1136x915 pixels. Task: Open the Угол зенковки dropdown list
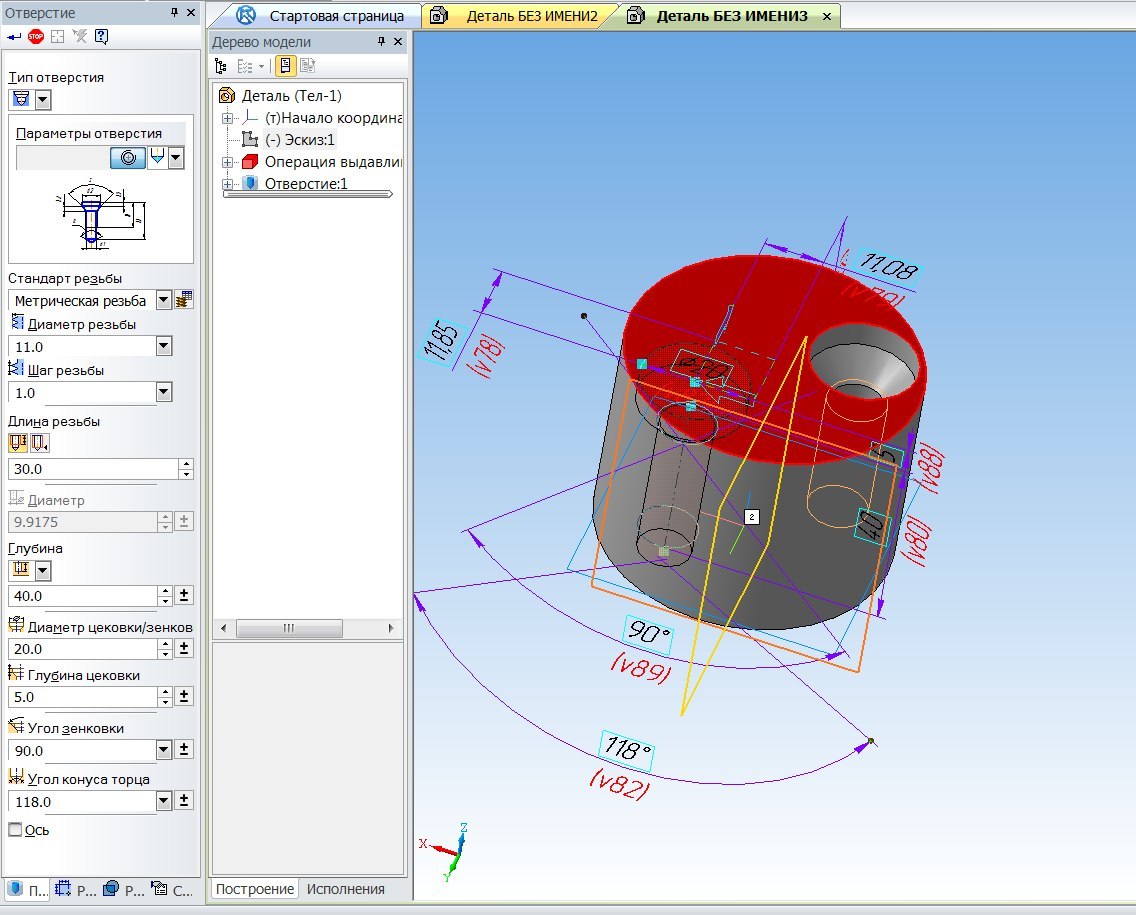click(164, 750)
